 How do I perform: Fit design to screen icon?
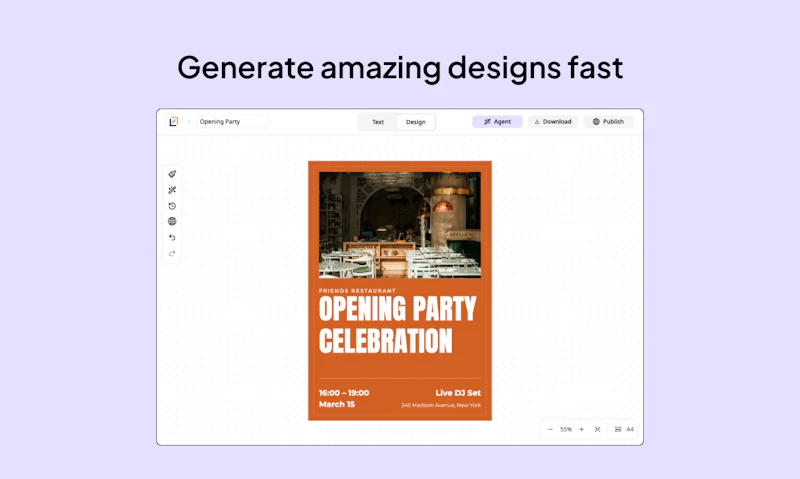pyautogui.click(x=597, y=430)
